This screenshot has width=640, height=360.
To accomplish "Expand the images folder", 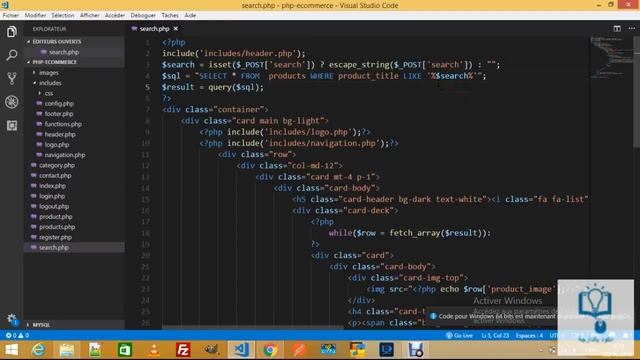I will [x=49, y=73].
